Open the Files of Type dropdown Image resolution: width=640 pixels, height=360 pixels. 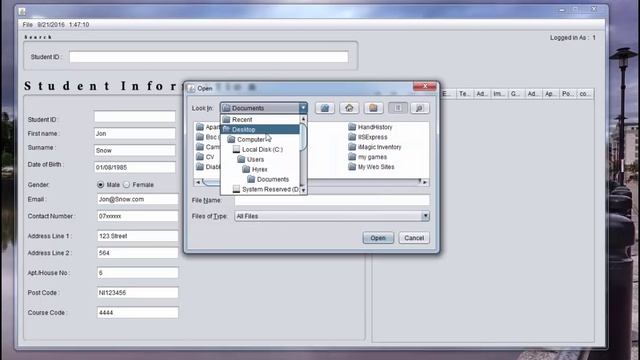[425, 216]
